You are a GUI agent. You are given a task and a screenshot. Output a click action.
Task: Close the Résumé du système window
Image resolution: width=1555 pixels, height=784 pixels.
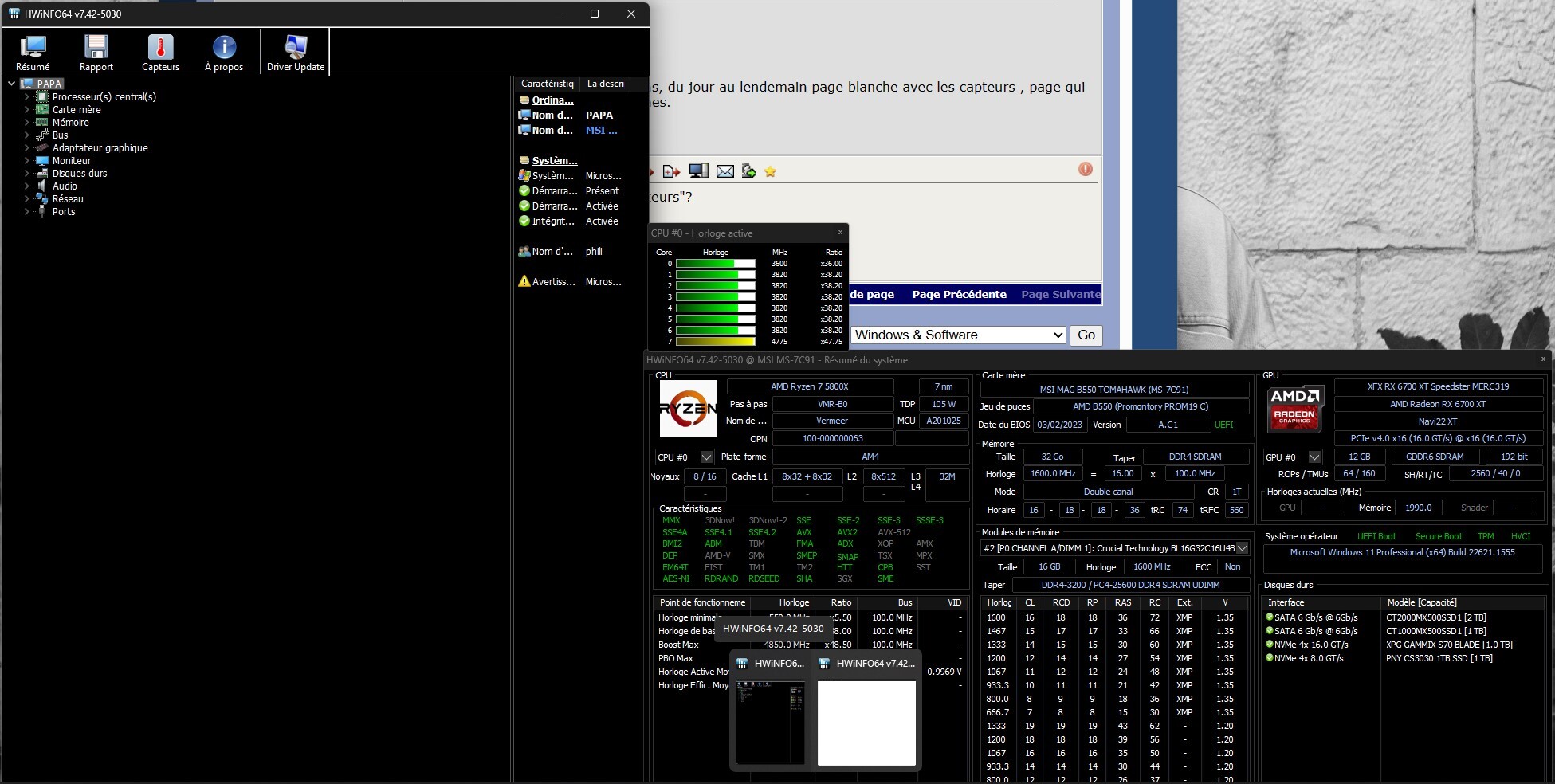tap(1543, 359)
